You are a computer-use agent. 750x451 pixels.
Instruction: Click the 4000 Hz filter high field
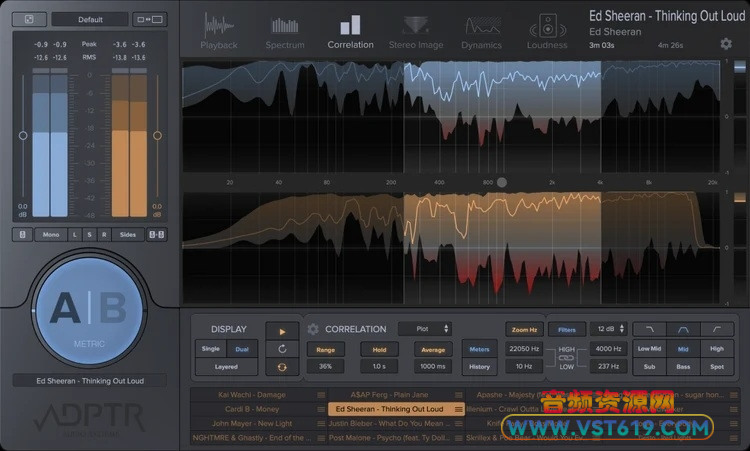[609, 349]
